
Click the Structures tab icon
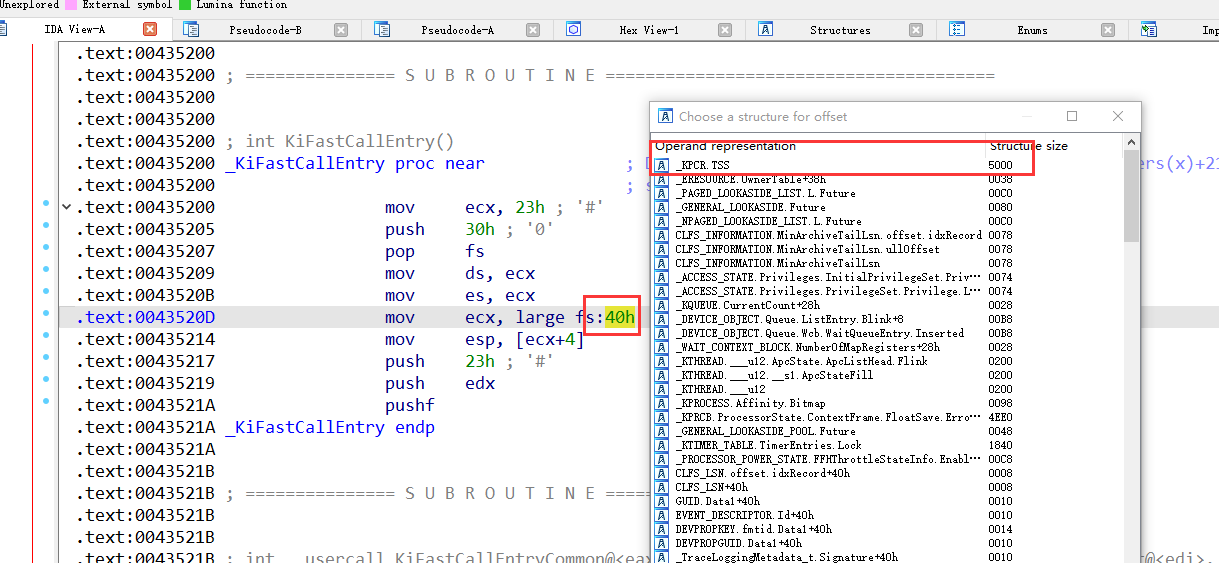point(765,29)
